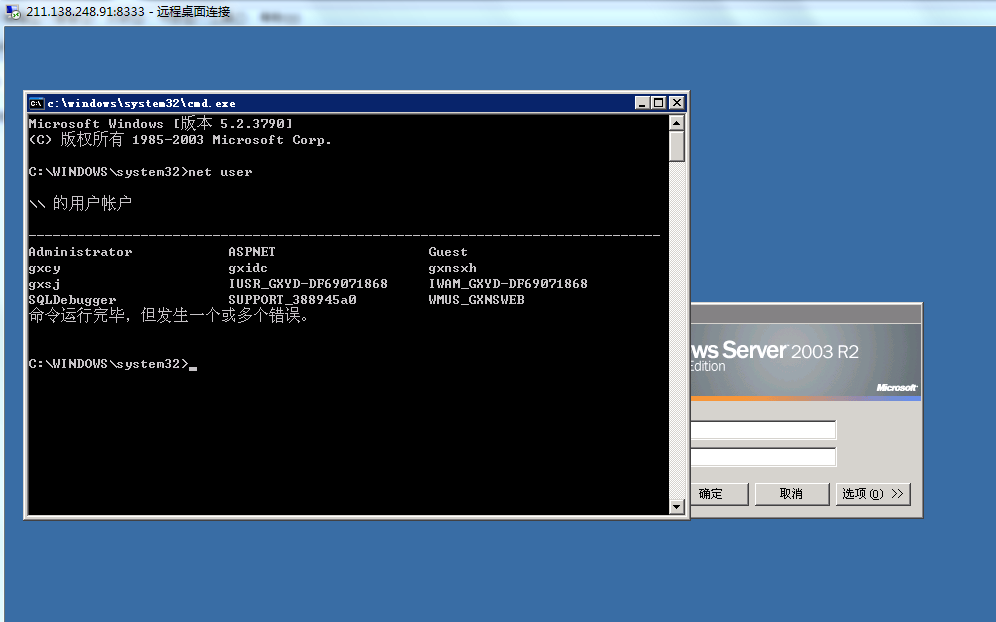
Task: Click the gxidc account name
Action: click(248, 269)
